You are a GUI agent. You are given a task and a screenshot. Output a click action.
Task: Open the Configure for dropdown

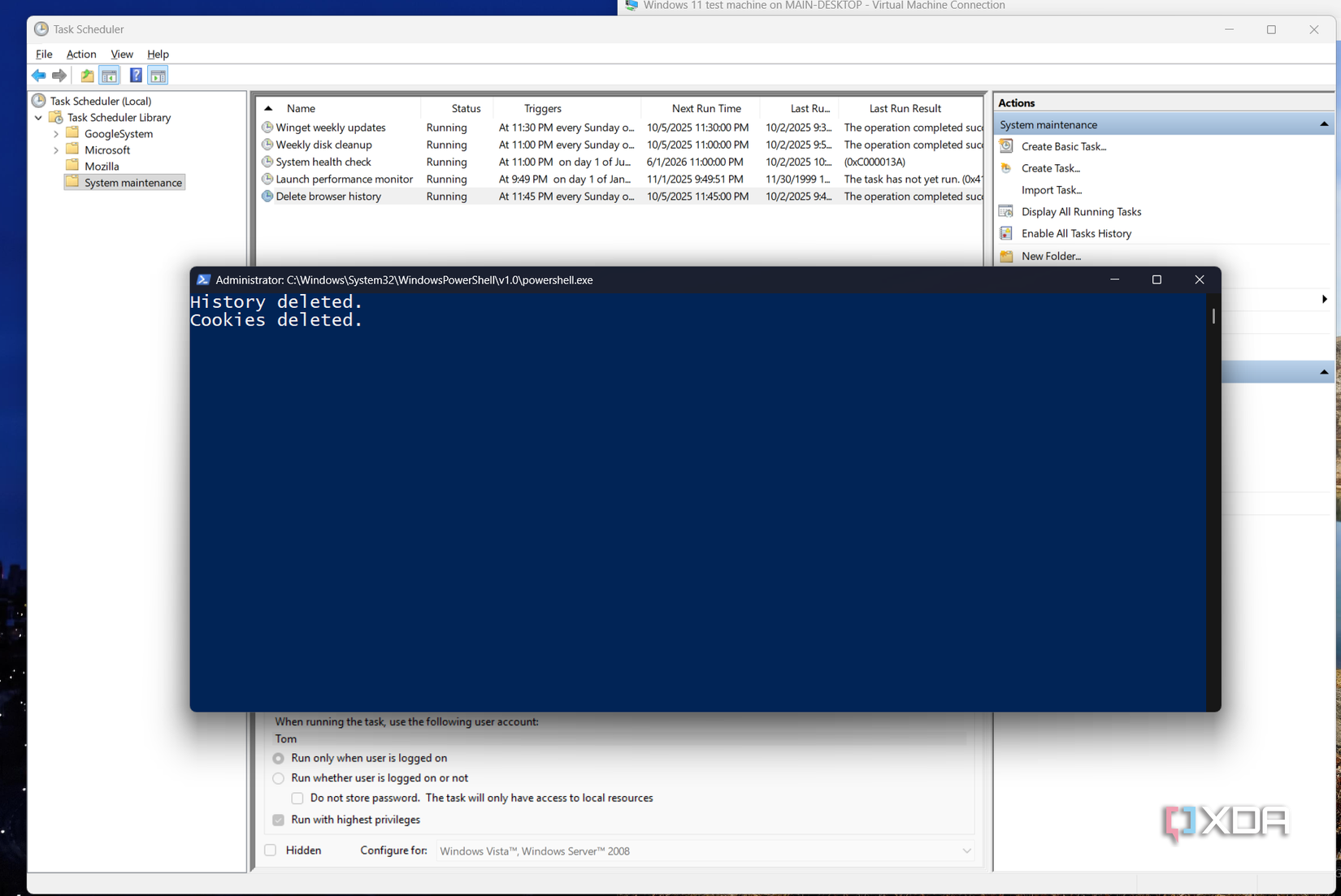(x=966, y=851)
